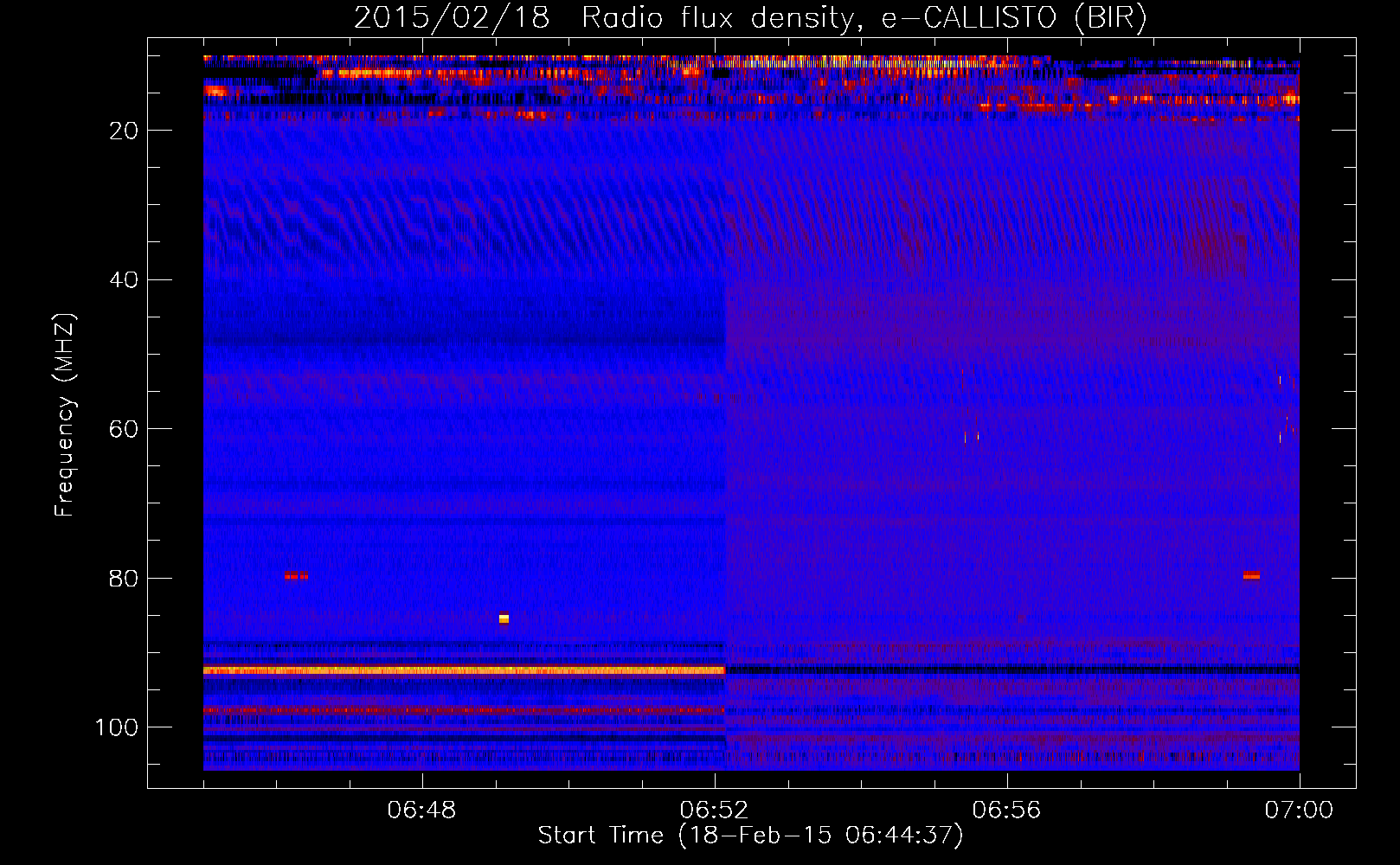Click the '07:00' time tick label
This screenshot has height=865, width=1400.
click(x=1299, y=811)
